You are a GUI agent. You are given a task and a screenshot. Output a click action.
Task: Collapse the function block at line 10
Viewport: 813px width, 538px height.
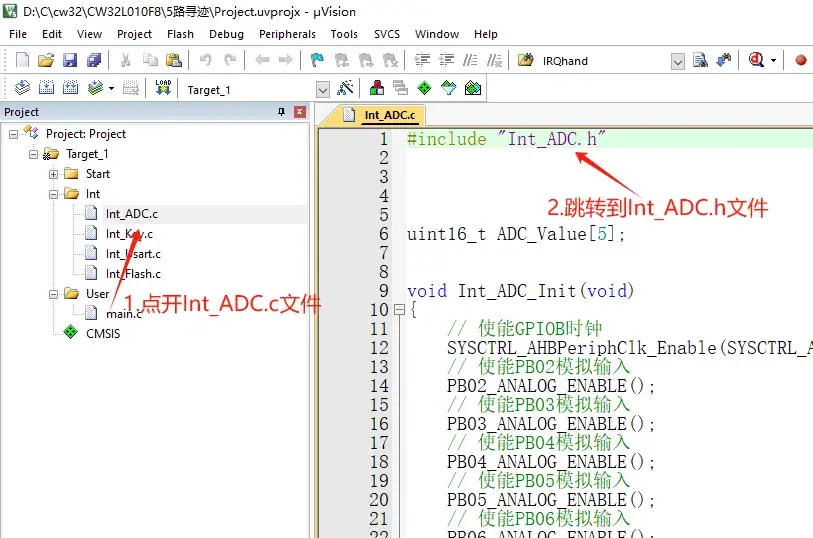[x=397, y=310]
